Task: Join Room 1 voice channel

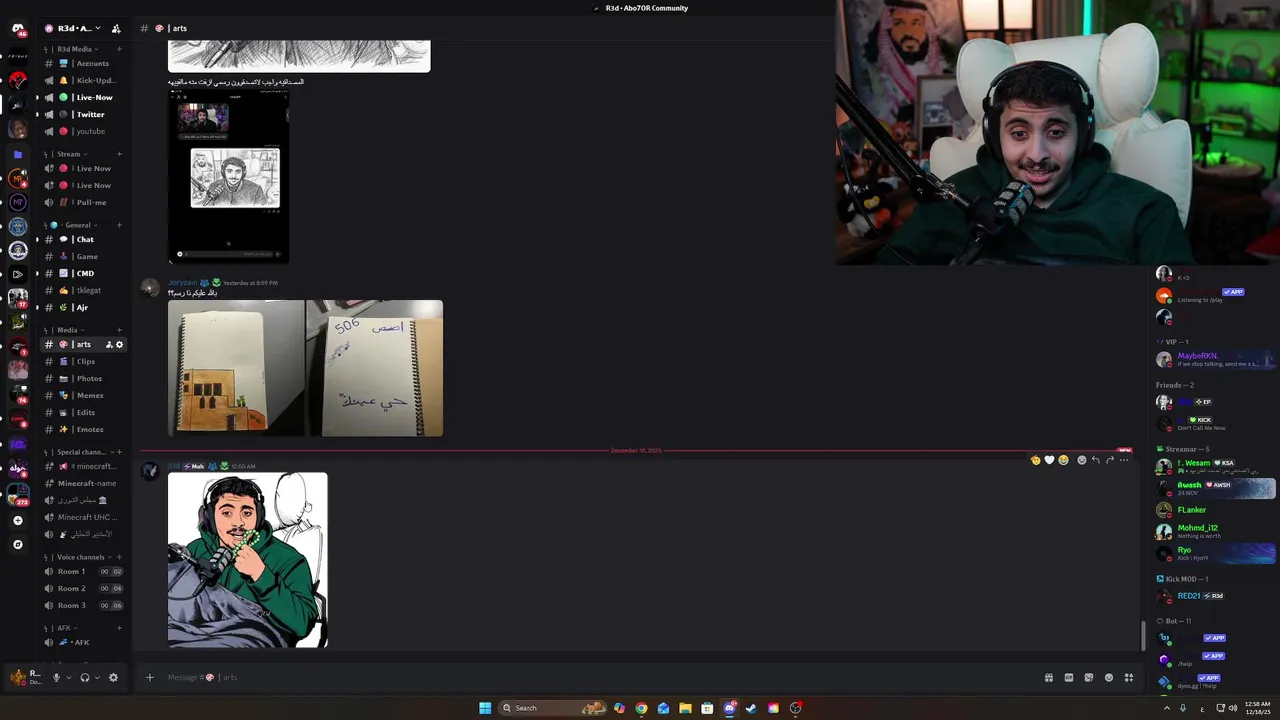Action: (84, 571)
